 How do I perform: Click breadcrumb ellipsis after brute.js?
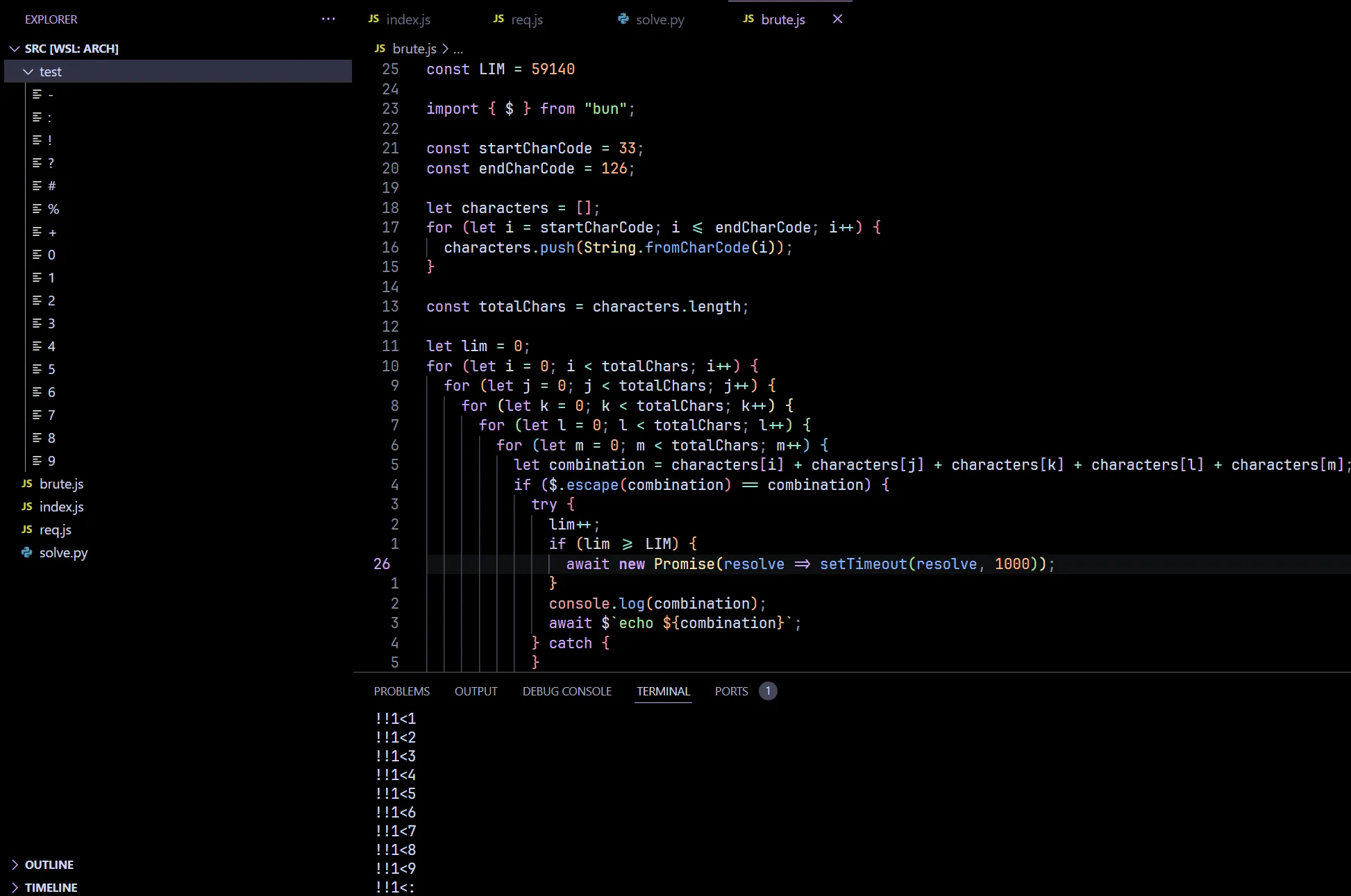click(x=458, y=49)
